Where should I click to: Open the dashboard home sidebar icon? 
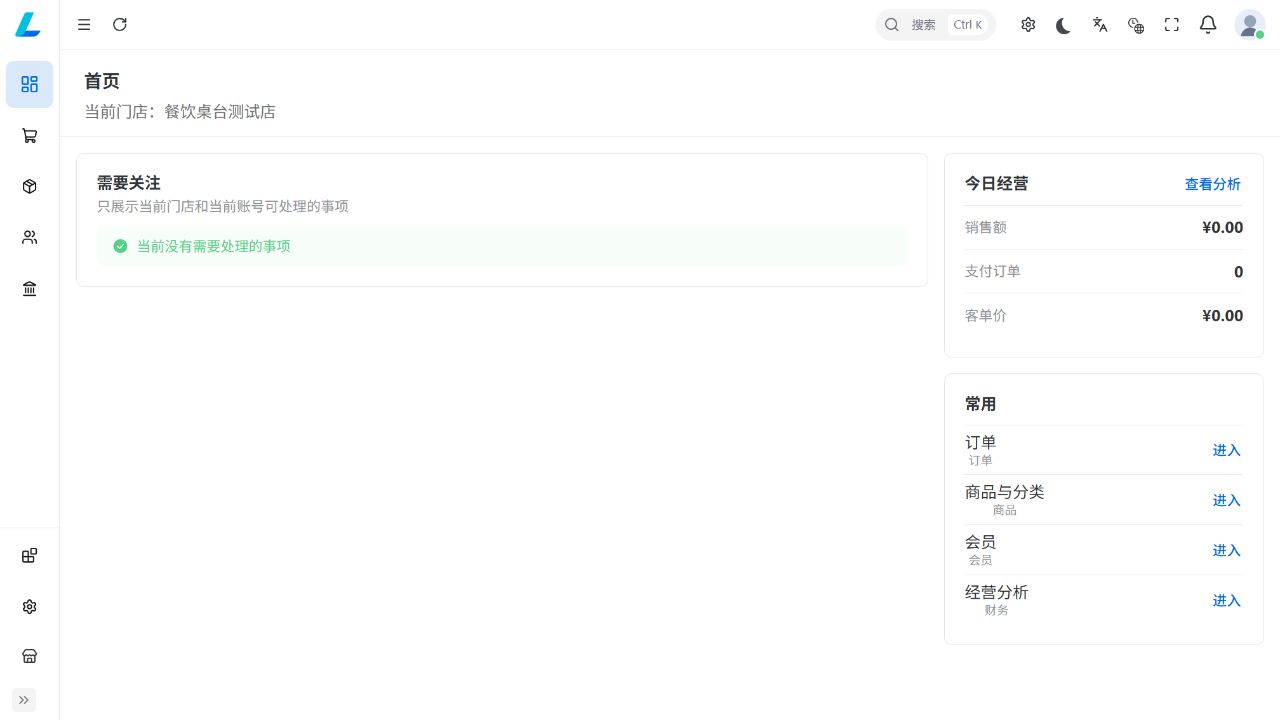30,84
